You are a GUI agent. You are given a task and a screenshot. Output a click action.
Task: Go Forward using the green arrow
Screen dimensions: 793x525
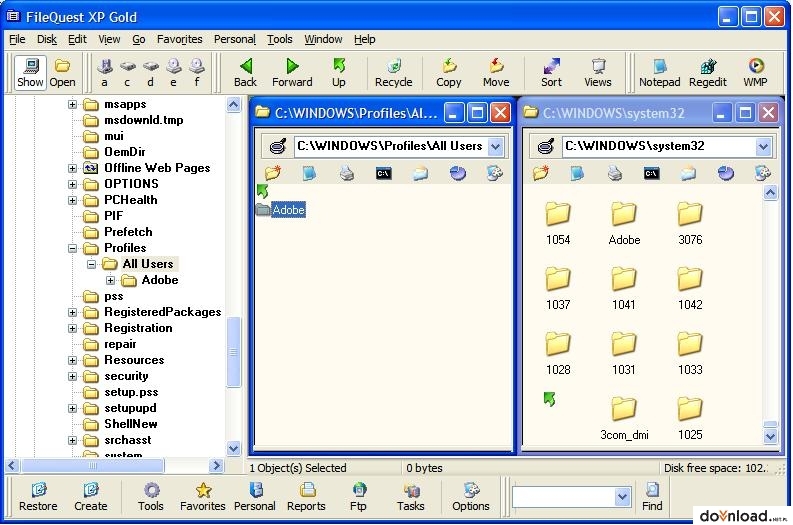[x=292, y=73]
